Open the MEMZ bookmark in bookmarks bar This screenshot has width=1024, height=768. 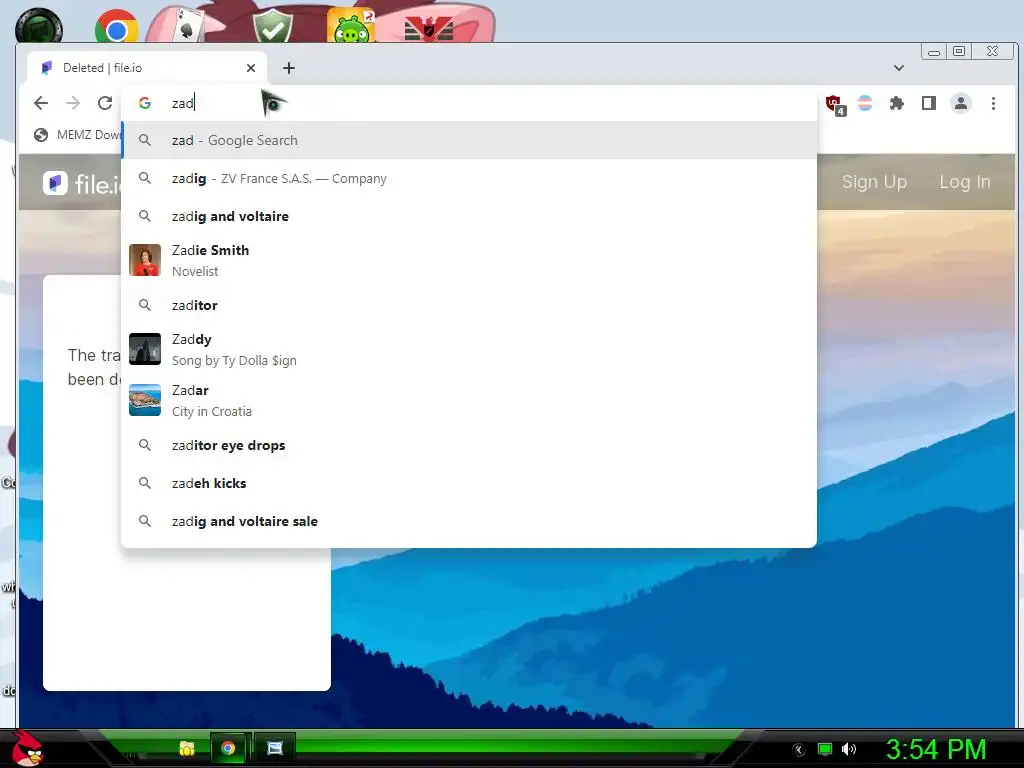point(78,135)
